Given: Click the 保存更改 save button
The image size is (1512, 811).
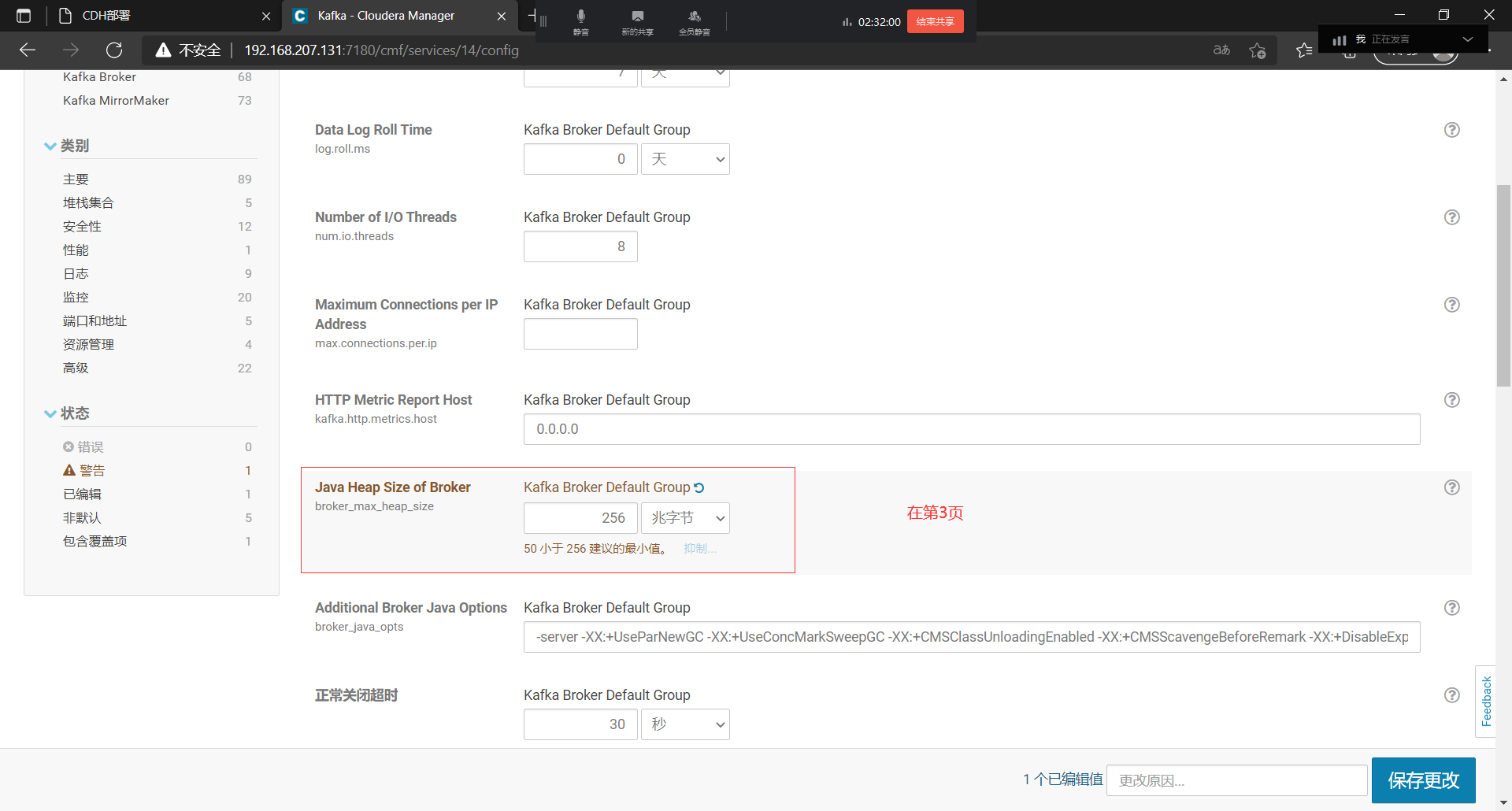Looking at the screenshot, I should tap(1423, 780).
